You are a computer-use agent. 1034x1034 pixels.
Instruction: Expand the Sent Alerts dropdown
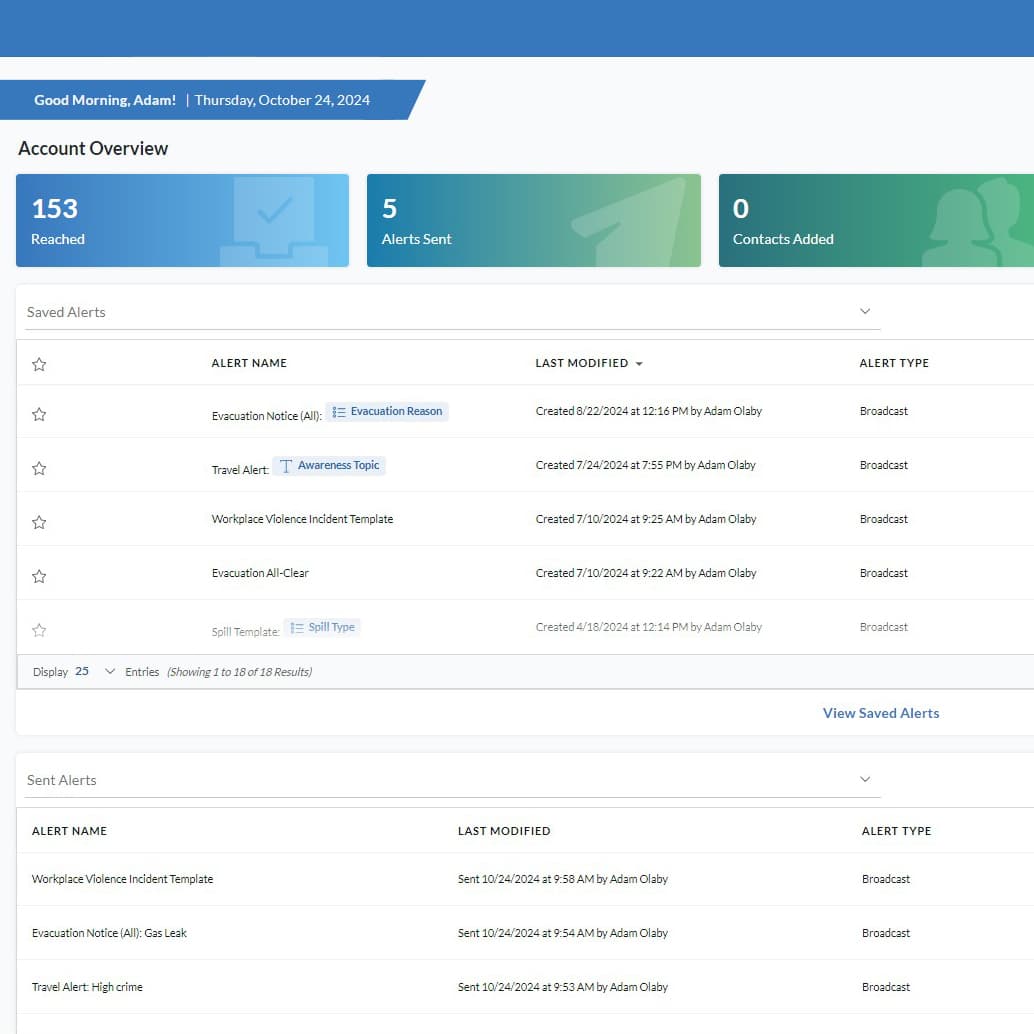click(x=865, y=780)
